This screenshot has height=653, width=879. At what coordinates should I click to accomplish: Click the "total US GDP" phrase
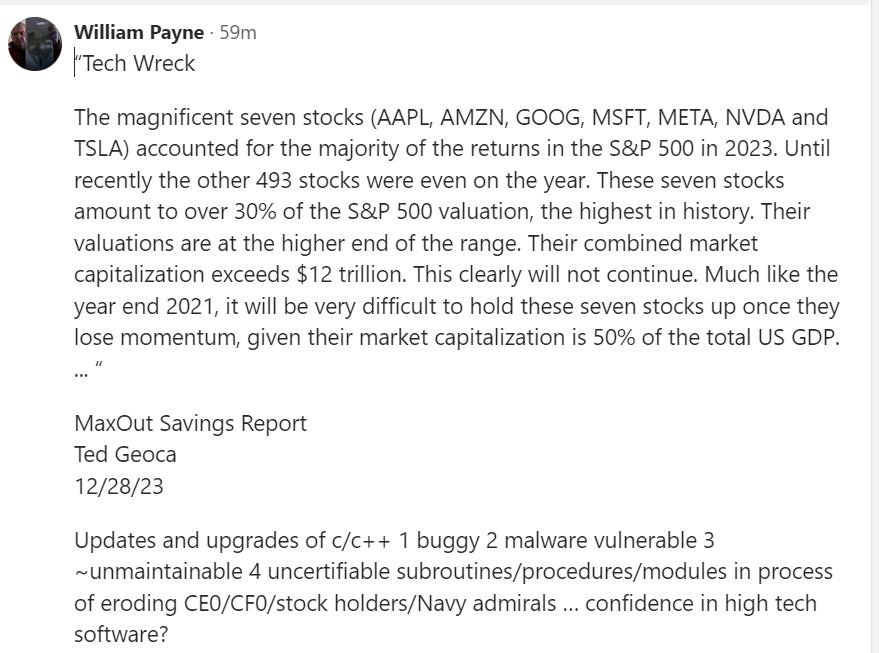tap(772, 337)
